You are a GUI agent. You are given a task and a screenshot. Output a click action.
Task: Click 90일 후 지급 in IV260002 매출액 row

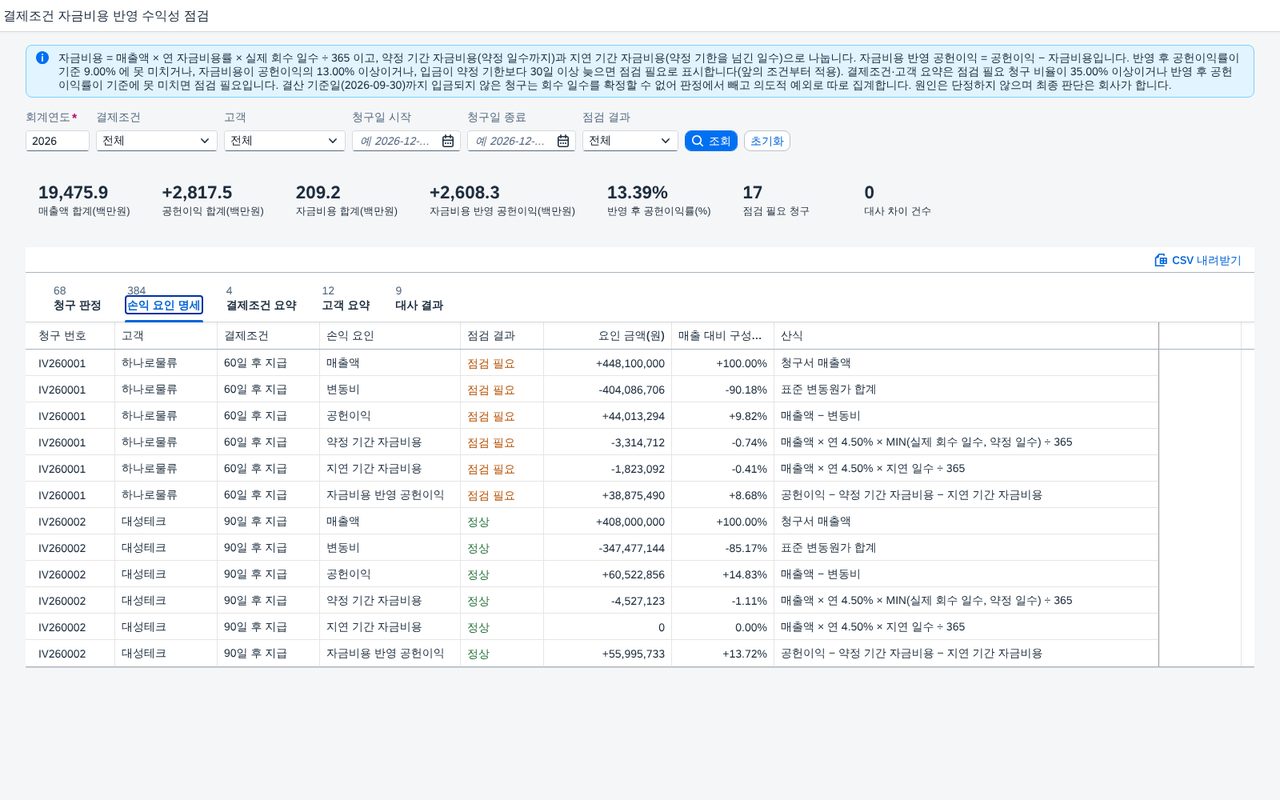[x=255, y=521]
